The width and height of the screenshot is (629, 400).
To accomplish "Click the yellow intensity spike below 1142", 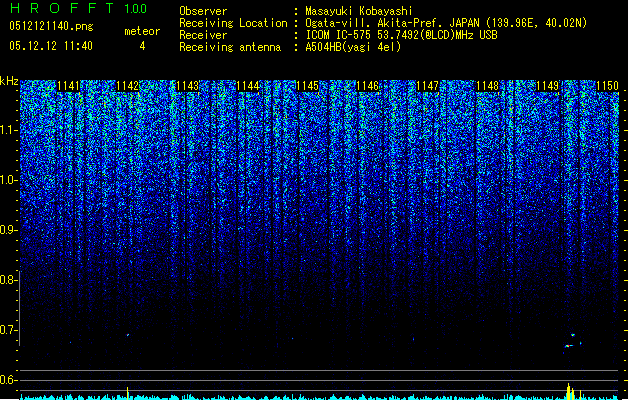I will 128,393.
